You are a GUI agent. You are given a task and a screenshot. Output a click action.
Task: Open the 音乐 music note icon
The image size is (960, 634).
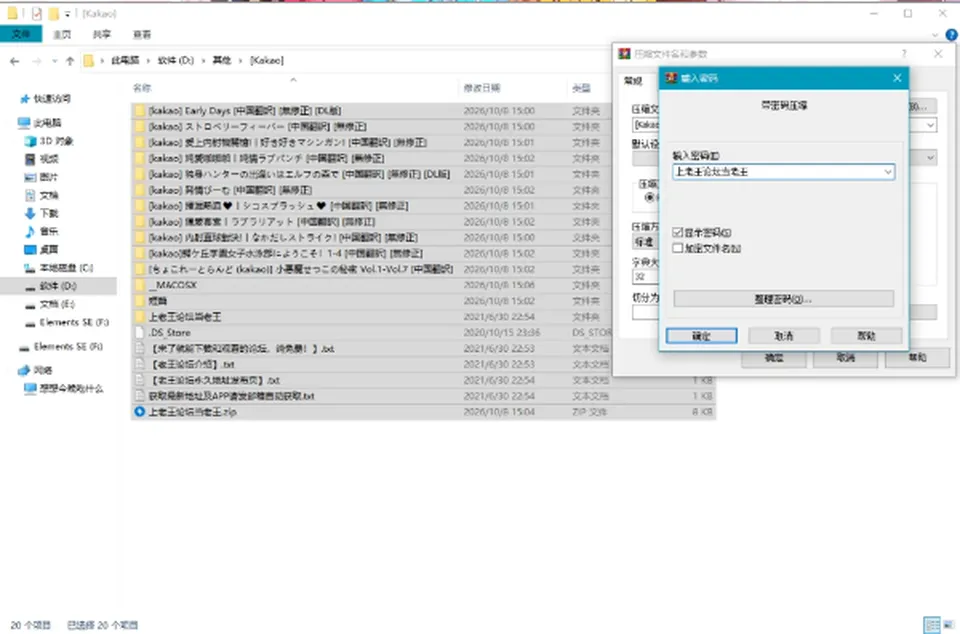[x=30, y=231]
